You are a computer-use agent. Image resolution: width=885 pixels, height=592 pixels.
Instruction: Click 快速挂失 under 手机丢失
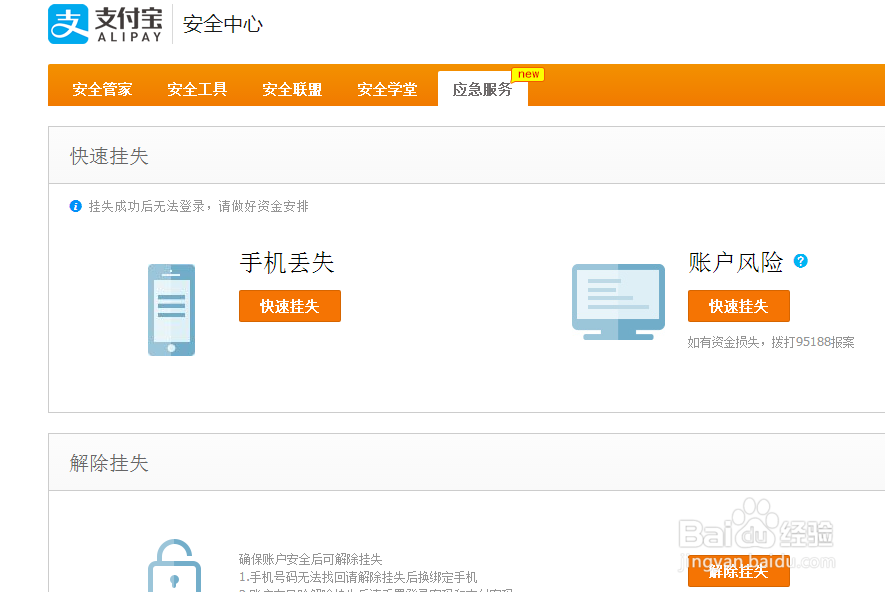click(289, 306)
